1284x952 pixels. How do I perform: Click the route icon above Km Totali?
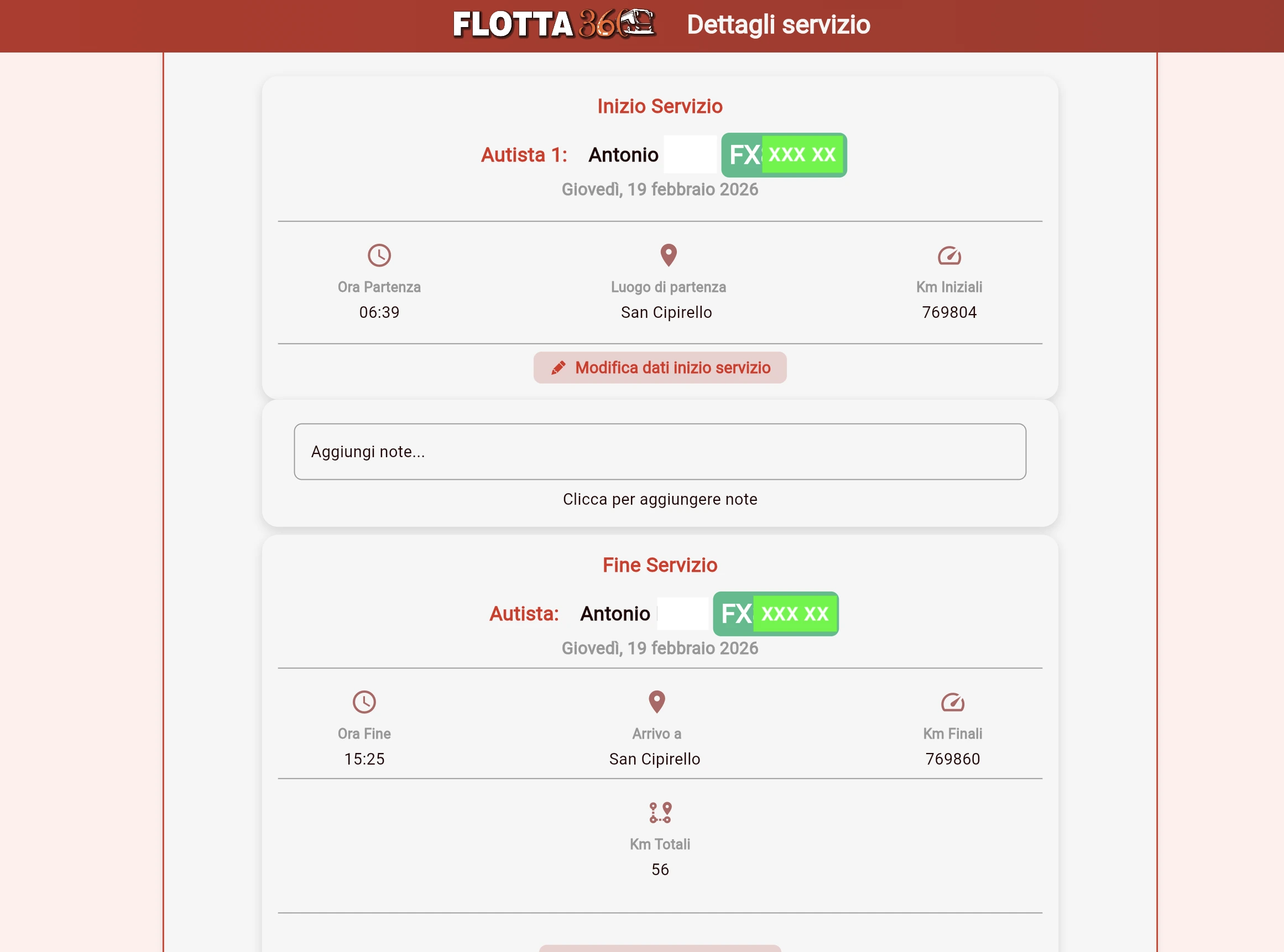point(660,812)
